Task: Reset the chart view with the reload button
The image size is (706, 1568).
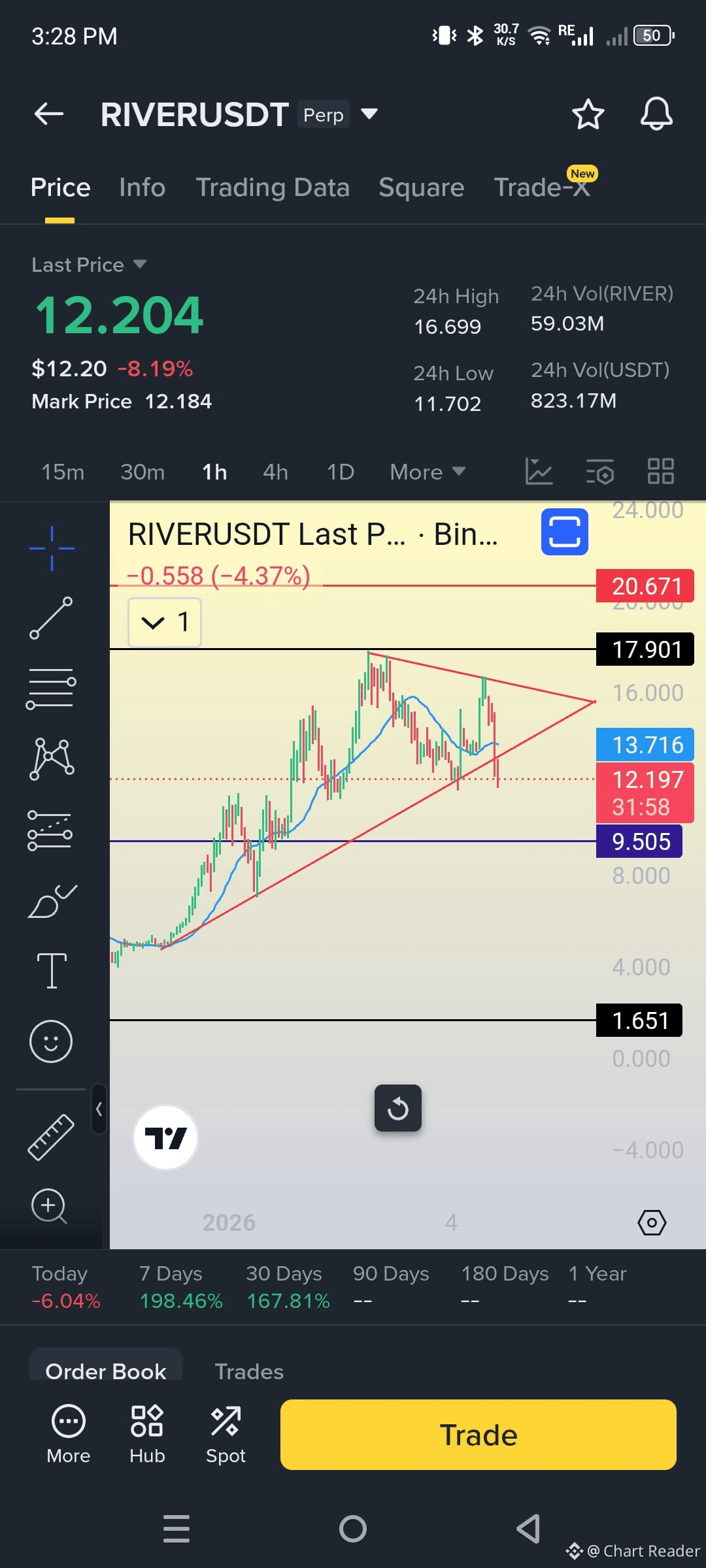Action: (x=398, y=1108)
